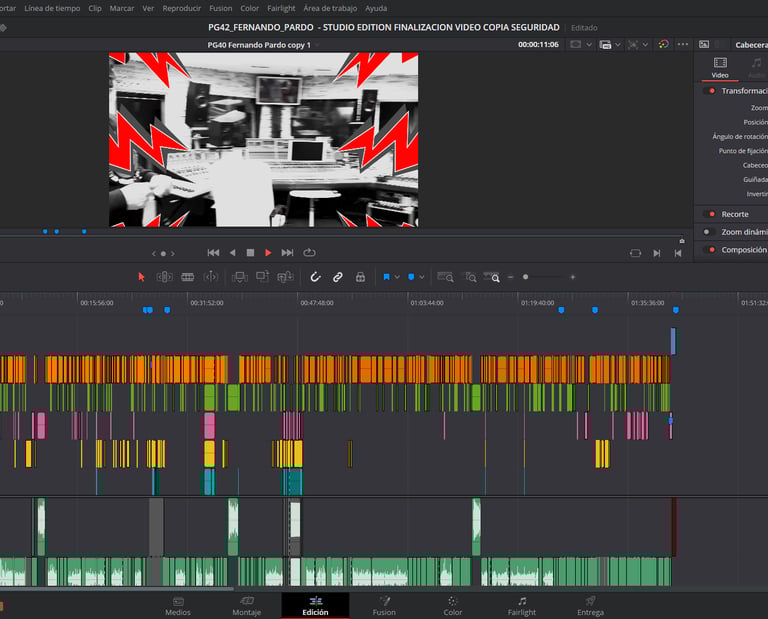Toggle the clip linking chain icon

click(337, 277)
